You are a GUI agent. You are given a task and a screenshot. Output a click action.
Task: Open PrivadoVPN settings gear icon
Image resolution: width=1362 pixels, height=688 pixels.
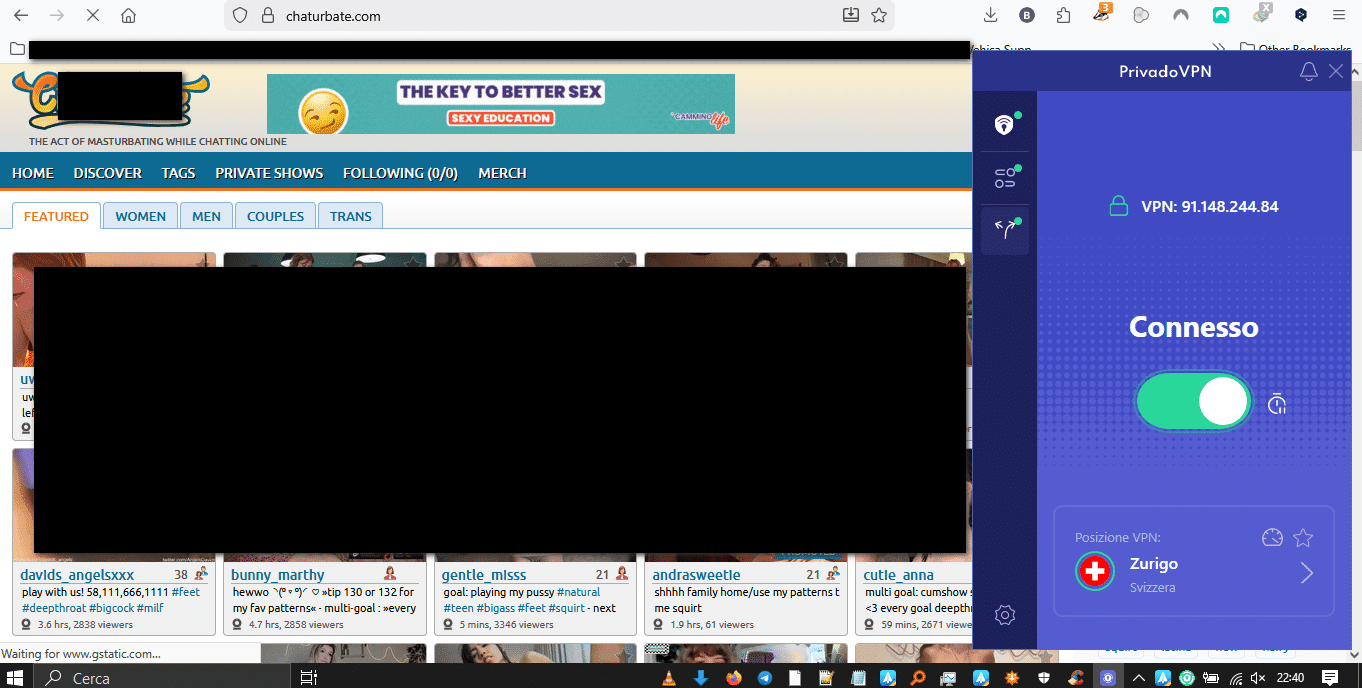[x=1005, y=615]
